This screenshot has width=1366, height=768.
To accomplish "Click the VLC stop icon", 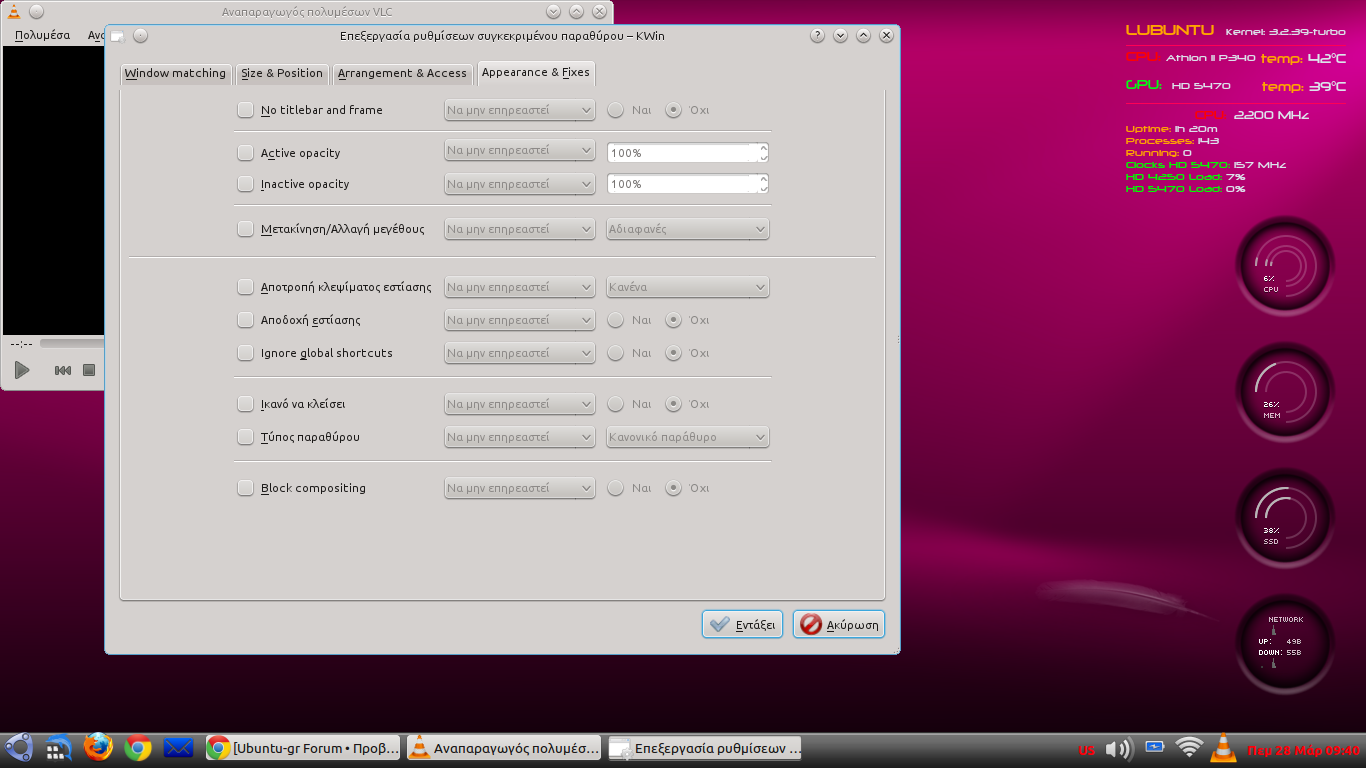I will click(x=89, y=371).
